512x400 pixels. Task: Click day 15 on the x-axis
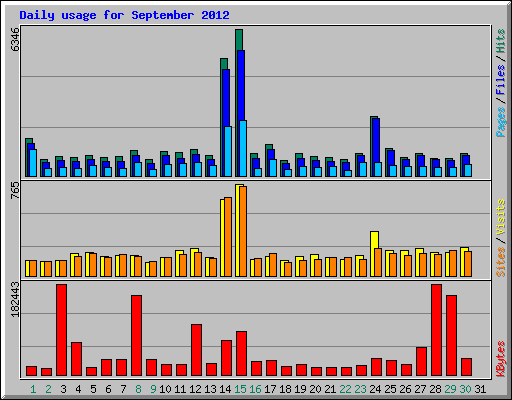240,389
